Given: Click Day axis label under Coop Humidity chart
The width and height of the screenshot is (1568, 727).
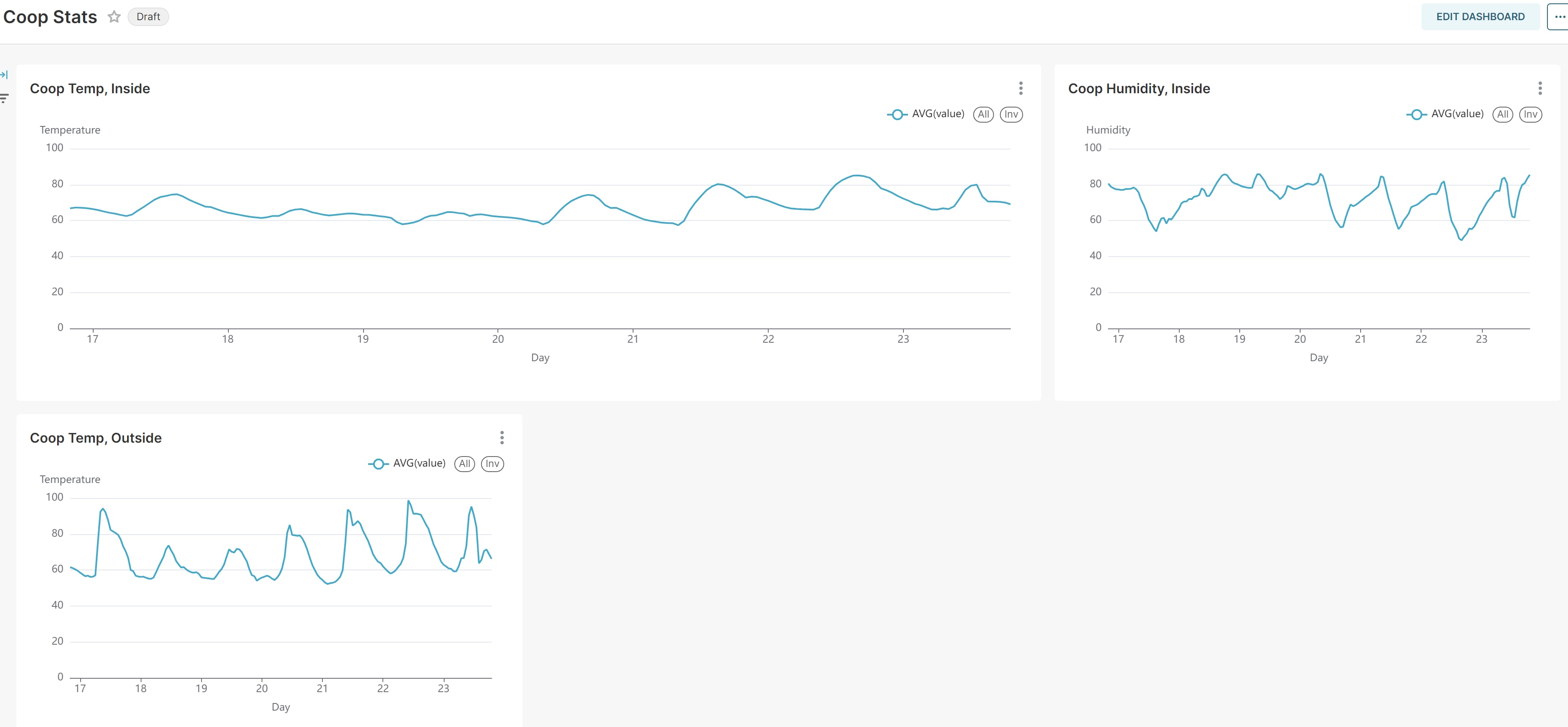Looking at the screenshot, I should click(1319, 358).
